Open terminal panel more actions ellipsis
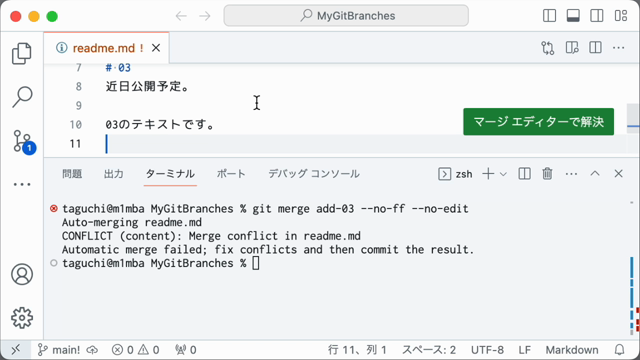This screenshot has height=360, width=640. click(571, 174)
